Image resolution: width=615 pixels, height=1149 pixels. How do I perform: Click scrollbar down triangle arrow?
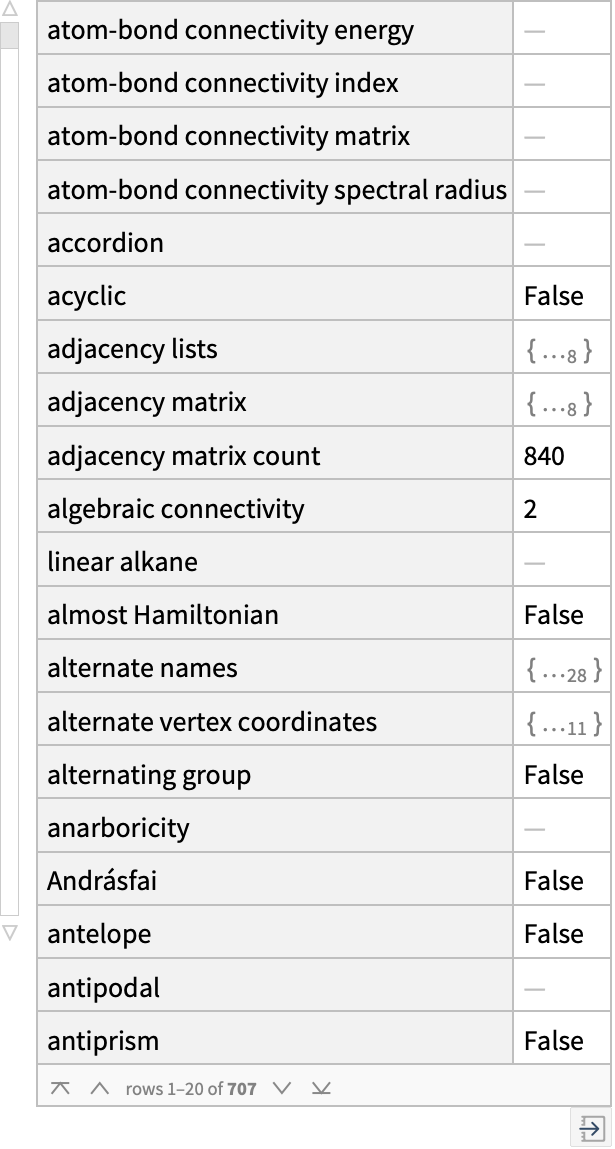click(x=9, y=933)
